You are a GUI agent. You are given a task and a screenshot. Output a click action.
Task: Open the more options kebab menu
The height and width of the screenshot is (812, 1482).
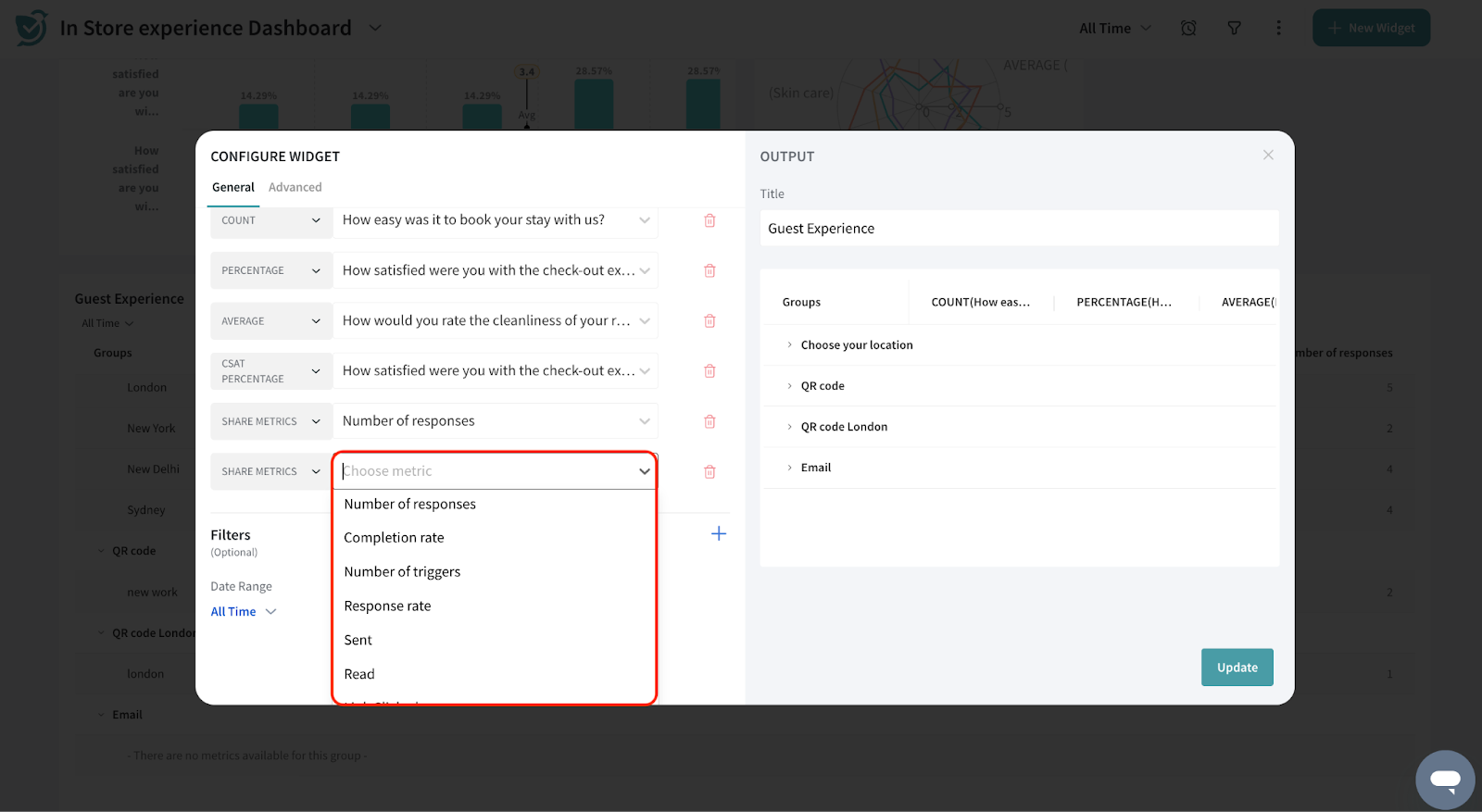pyautogui.click(x=1278, y=28)
